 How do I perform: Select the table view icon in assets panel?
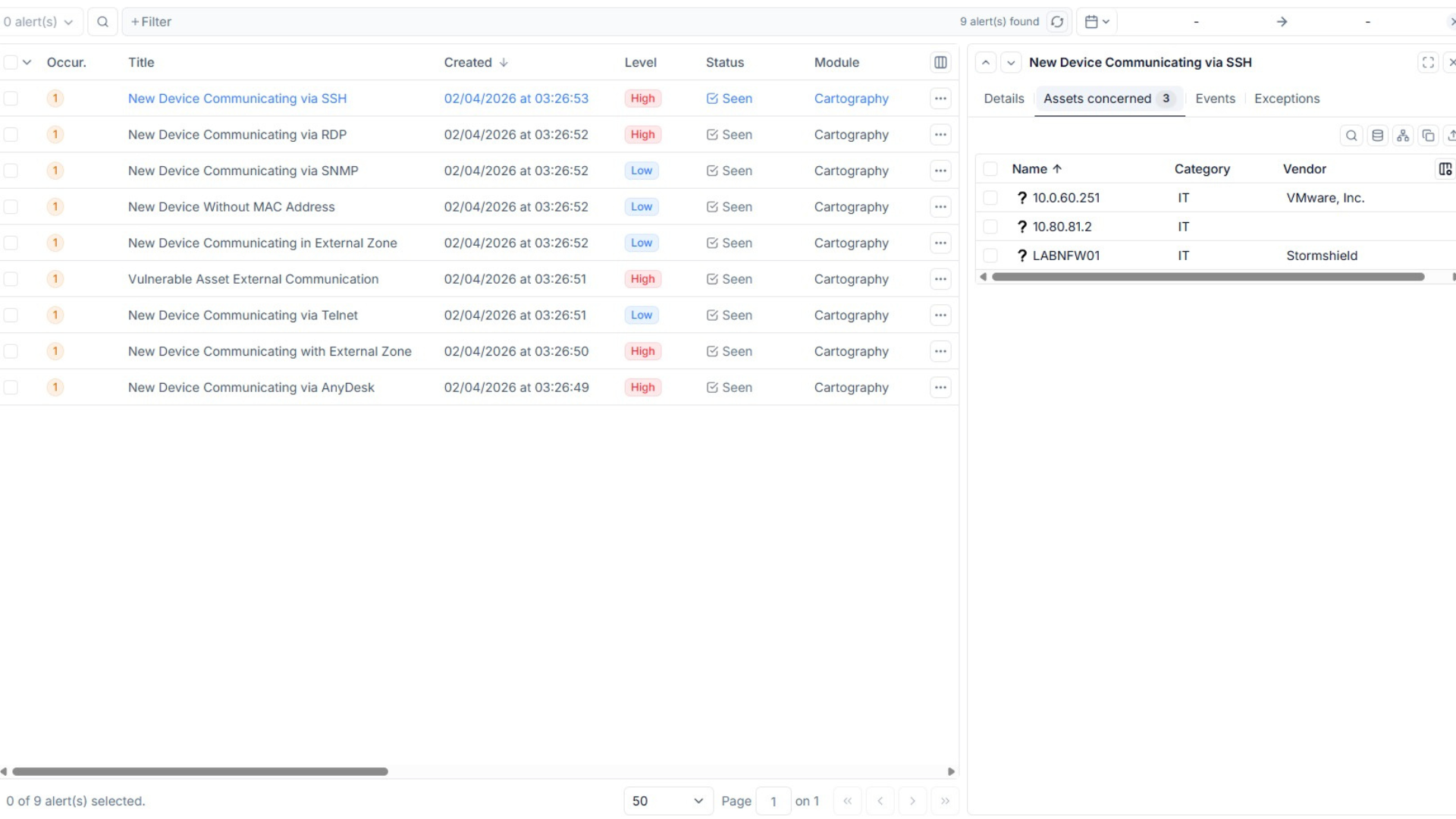[1378, 135]
